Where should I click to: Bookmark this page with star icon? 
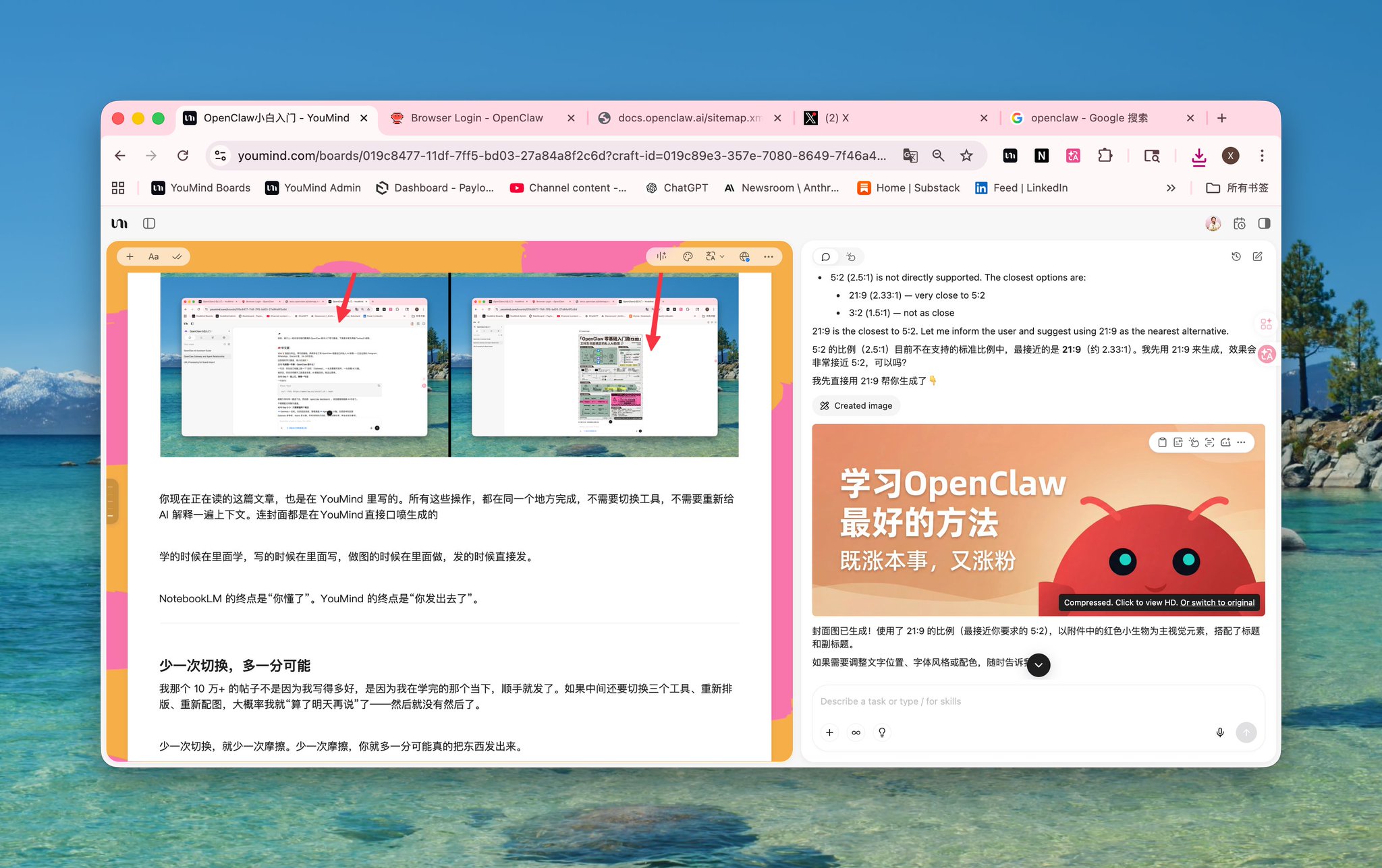click(x=966, y=156)
